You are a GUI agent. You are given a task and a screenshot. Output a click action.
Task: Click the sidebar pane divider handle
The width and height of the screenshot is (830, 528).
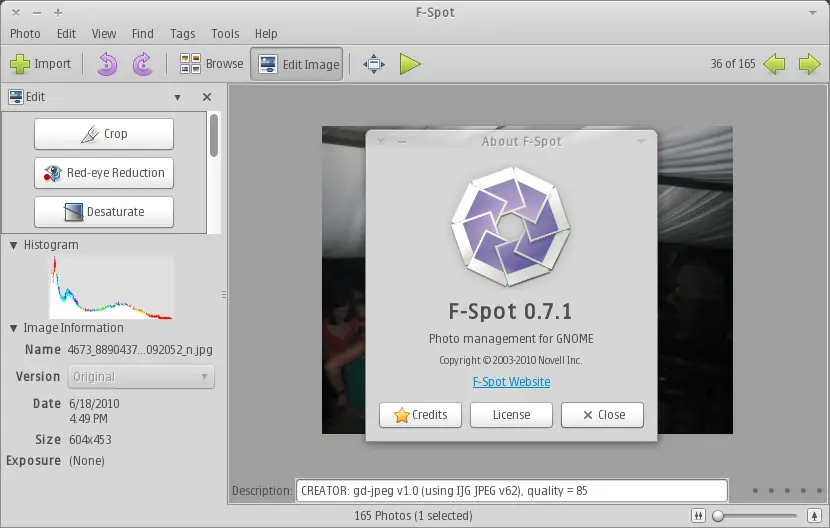click(224, 294)
